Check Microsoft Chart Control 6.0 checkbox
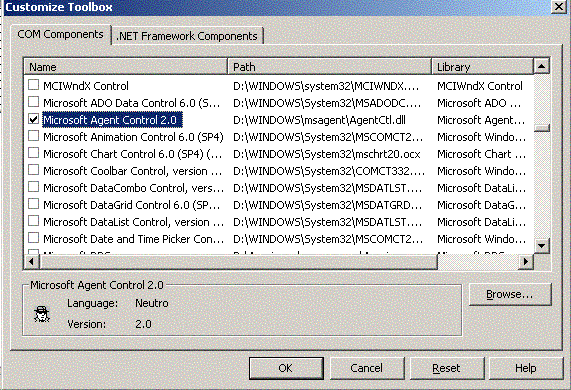Screen dimensions: 571x390 [34, 153]
